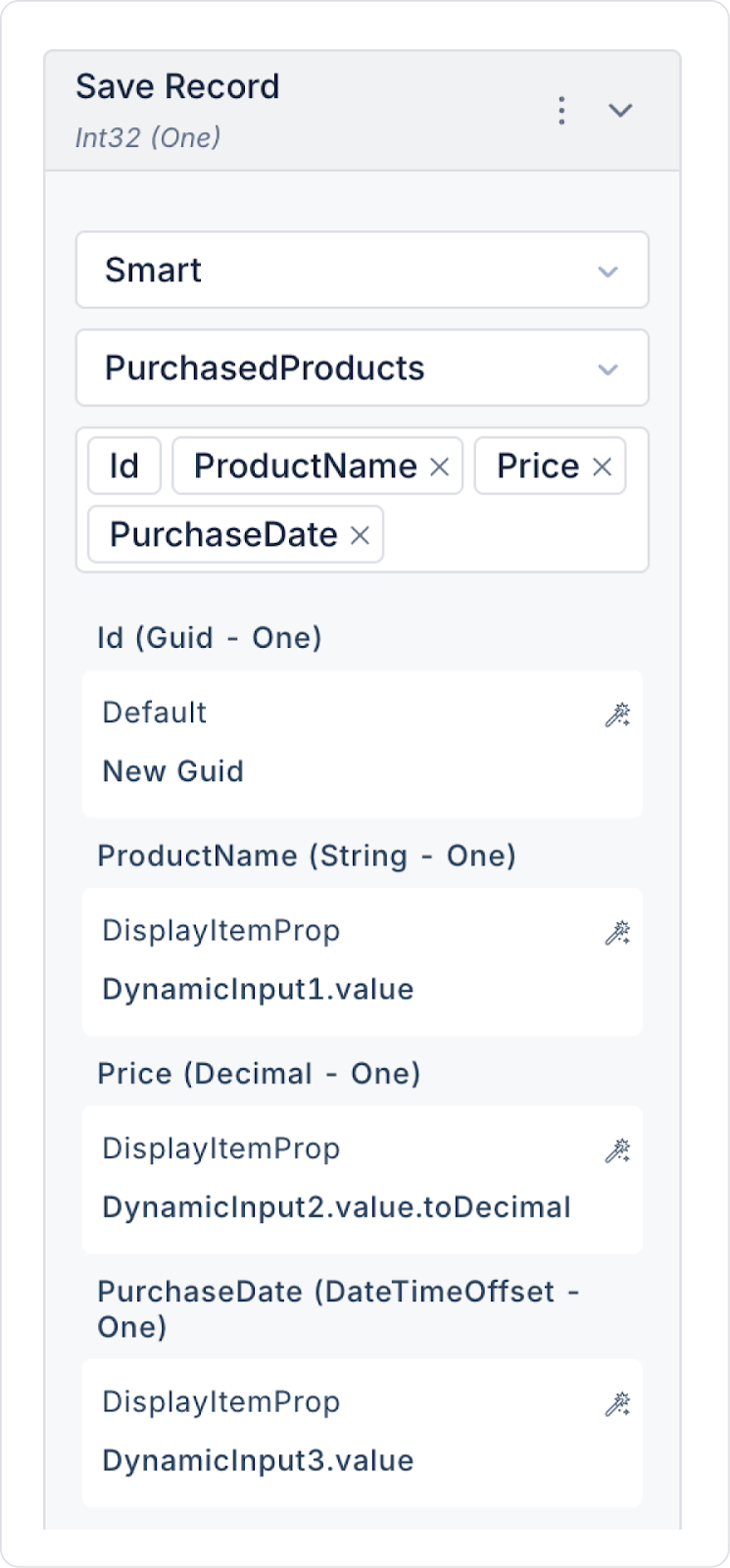Click the magic wand icon for ProductName
730x1568 pixels.
[x=617, y=933]
